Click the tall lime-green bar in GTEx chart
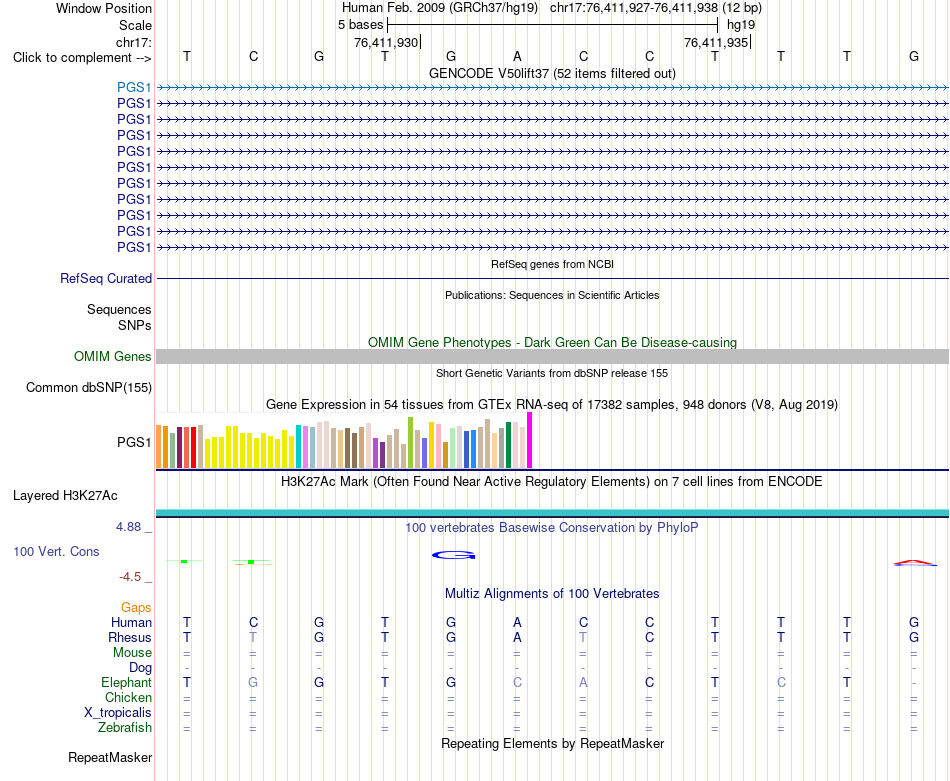Viewport: 950px width, 781px height. 410,442
